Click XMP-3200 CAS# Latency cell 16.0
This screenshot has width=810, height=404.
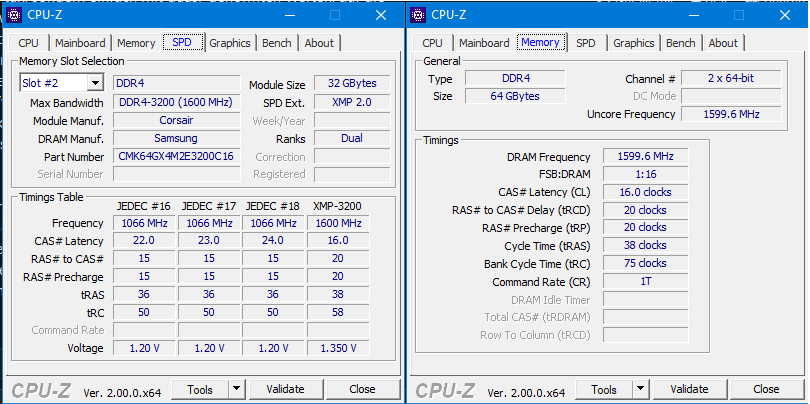[338, 241]
